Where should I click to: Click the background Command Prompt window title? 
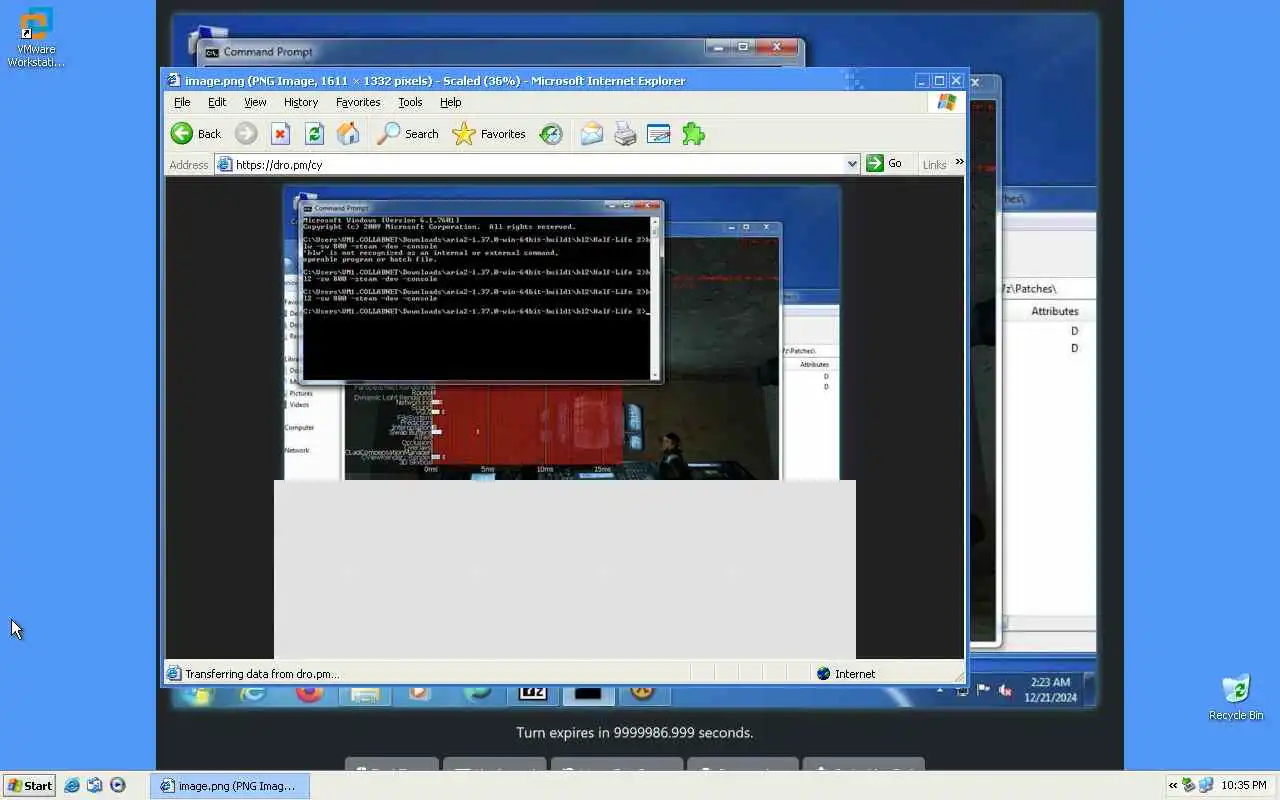coord(268,52)
